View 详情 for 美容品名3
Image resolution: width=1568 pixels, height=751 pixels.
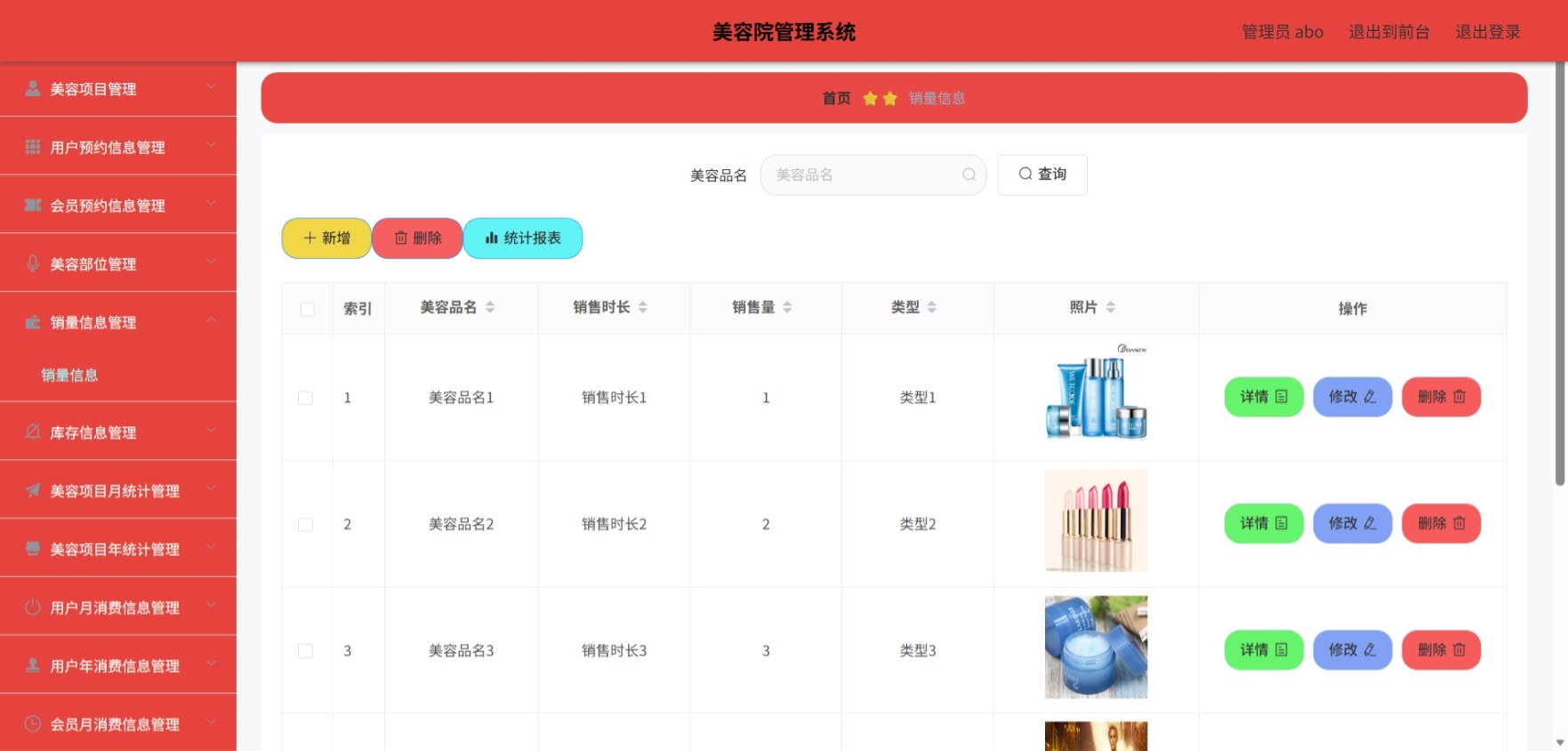(x=1264, y=650)
